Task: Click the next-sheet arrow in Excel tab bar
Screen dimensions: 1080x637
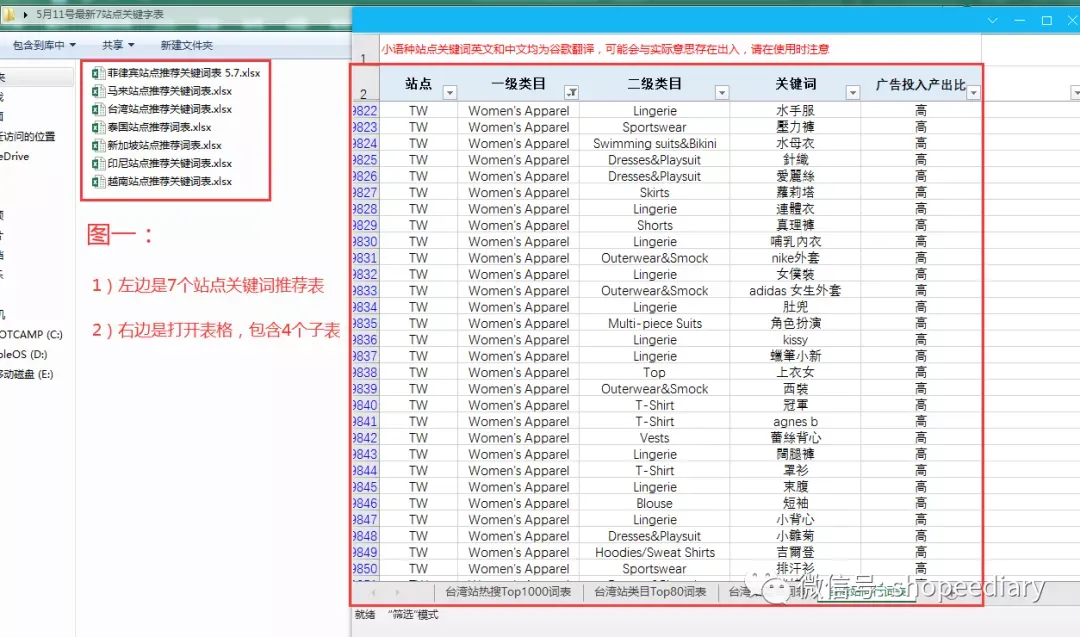Action: coord(397,592)
